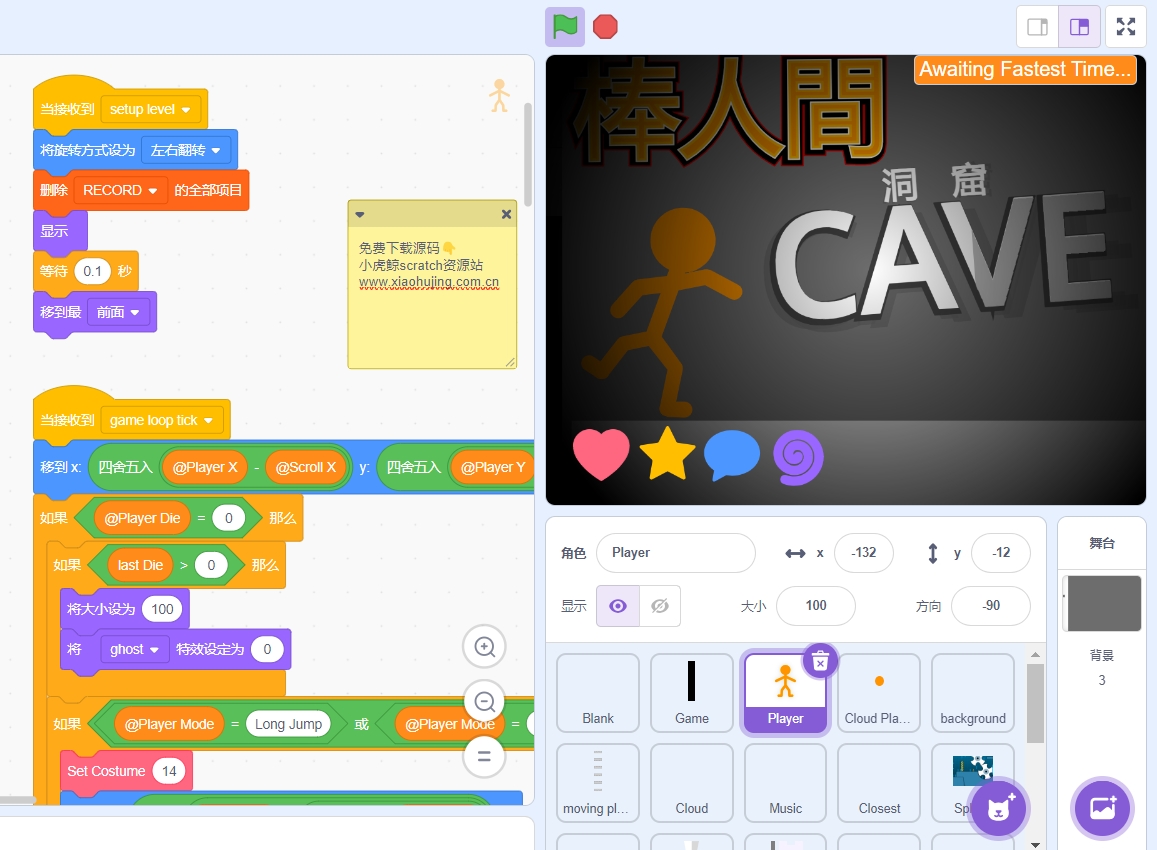
Task: Open the RECORD list dropdown
Action: click(120, 190)
